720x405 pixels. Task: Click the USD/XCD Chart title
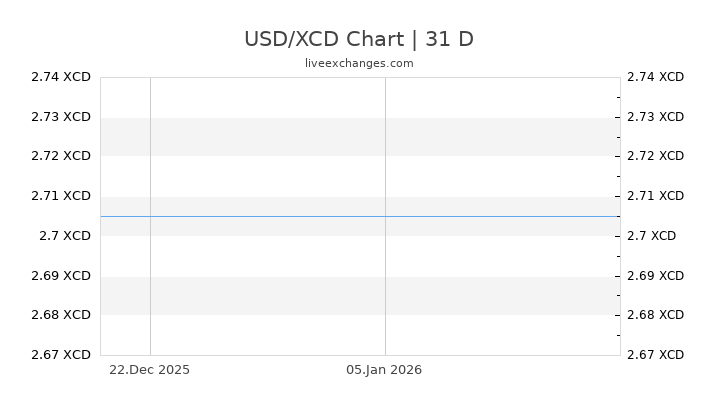click(x=359, y=39)
